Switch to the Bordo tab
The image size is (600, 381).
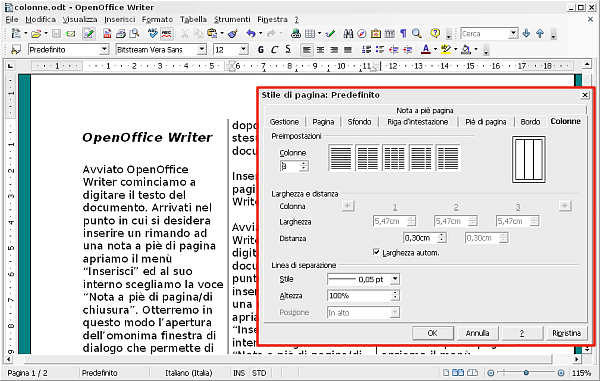click(x=530, y=122)
